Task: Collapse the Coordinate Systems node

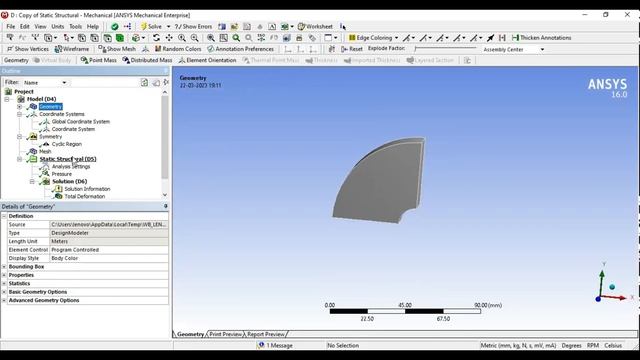Action: click(19, 114)
